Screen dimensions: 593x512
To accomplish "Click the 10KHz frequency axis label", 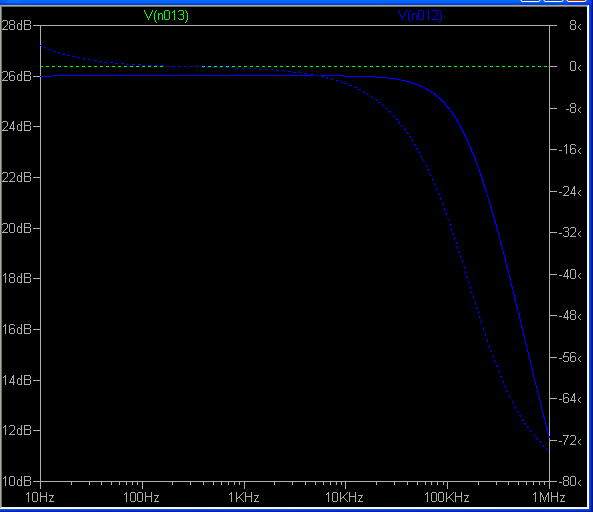I will 345,497.
